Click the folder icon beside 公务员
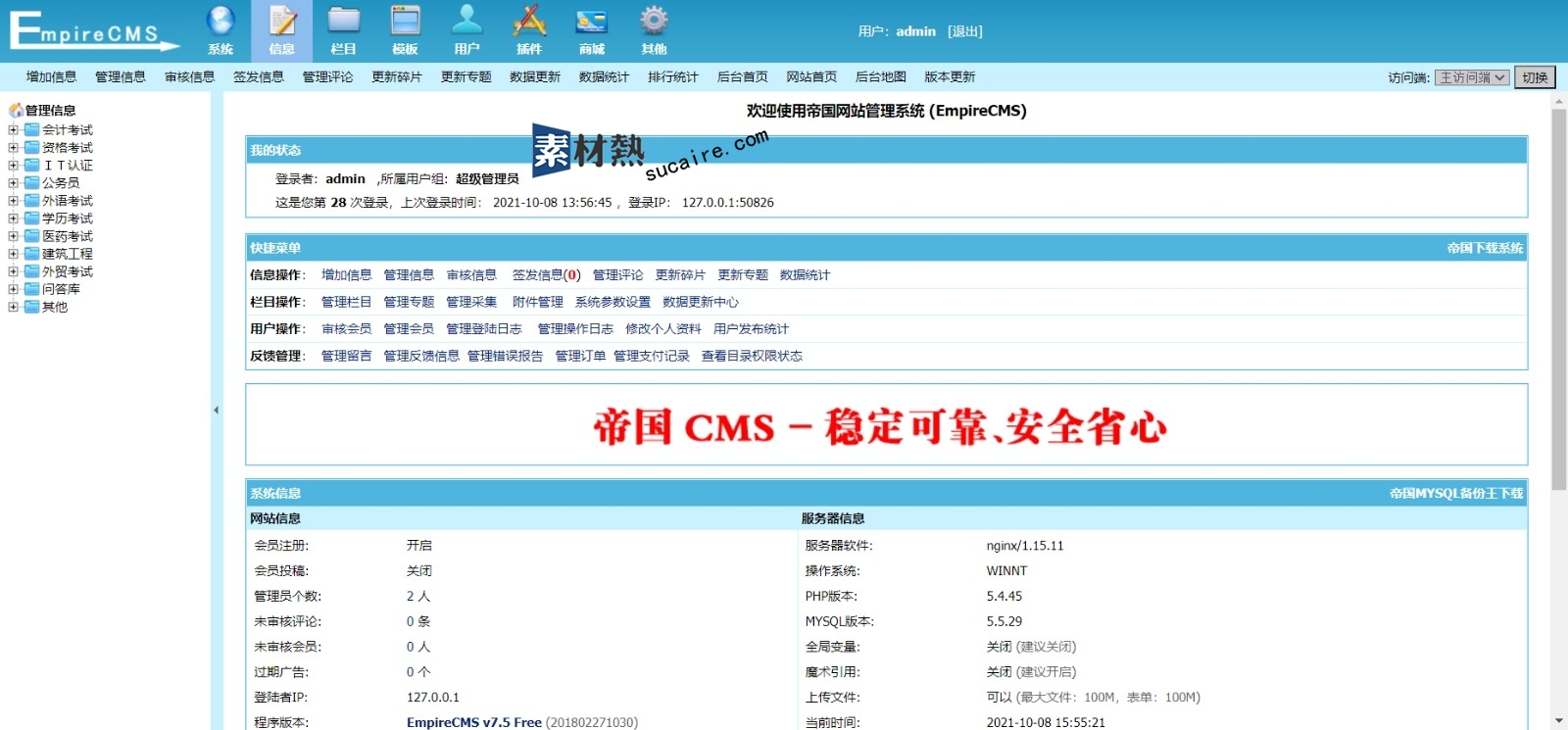 [x=32, y=182]
